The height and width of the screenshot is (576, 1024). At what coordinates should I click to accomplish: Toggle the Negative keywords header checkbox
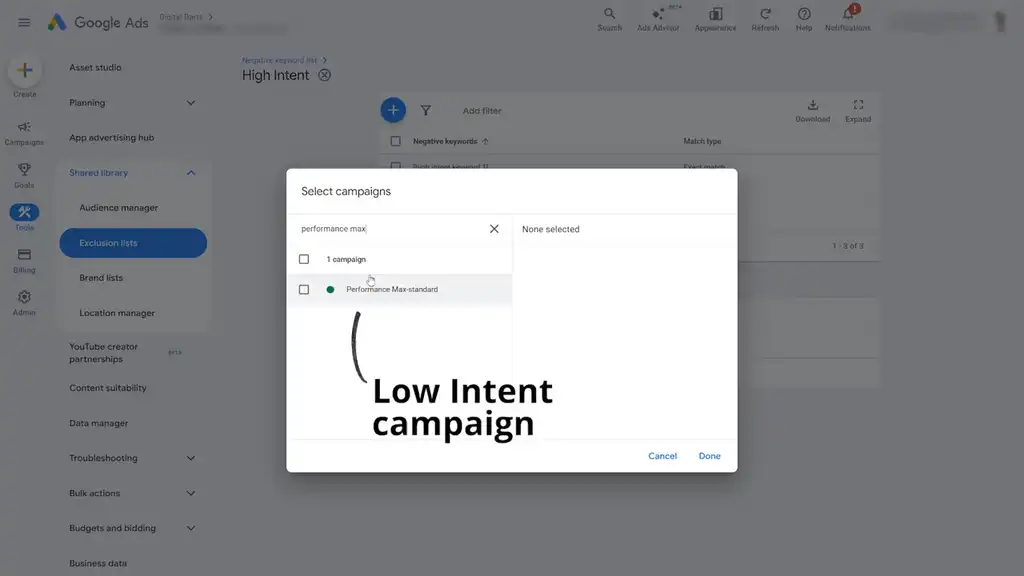pyautogui.click(x=395, y=141)
